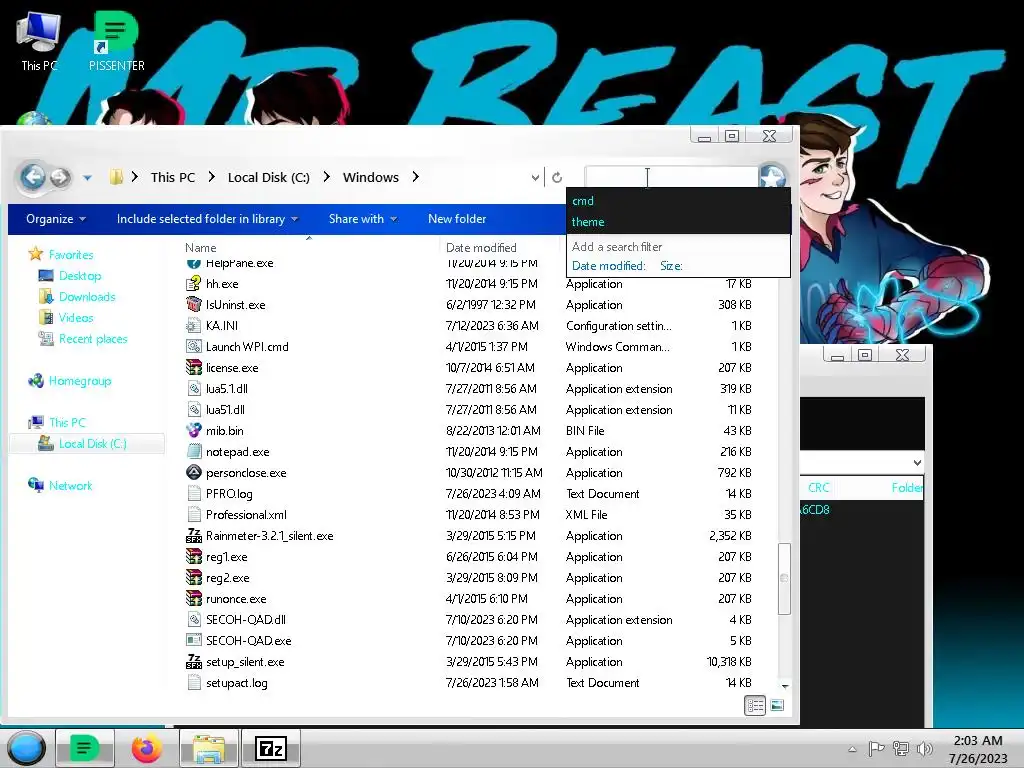Go back with the Back arrow button
Image resolution: width=1024 pixels, height=768 pixels.
pos(33,177)
